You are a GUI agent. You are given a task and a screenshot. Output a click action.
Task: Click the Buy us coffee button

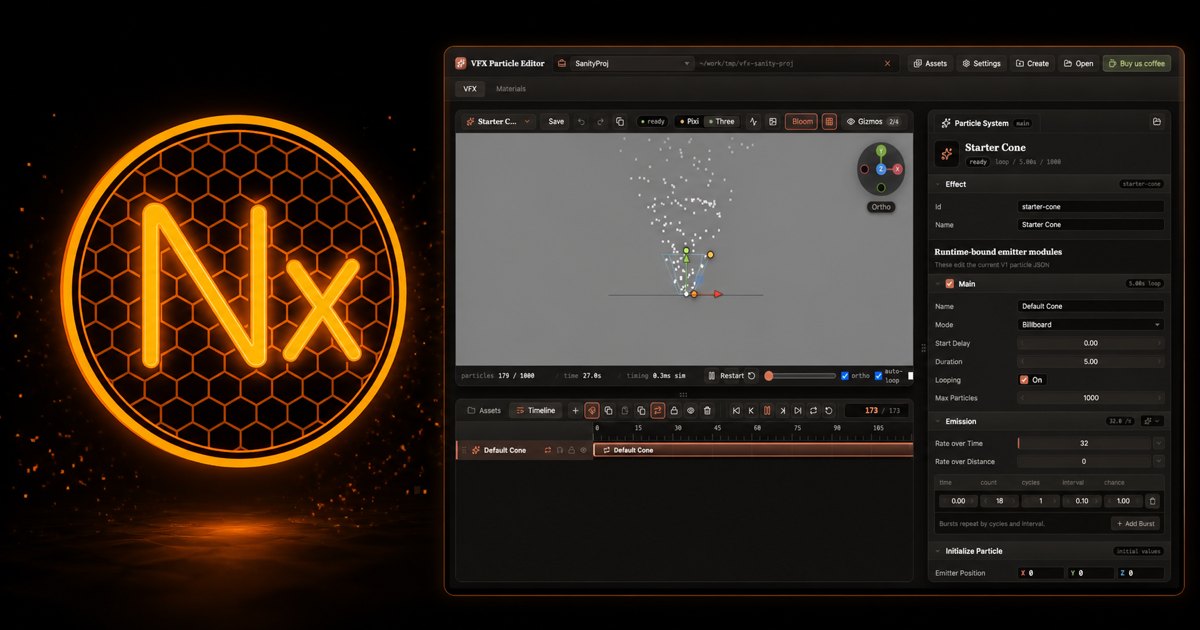pos(1137,63)
